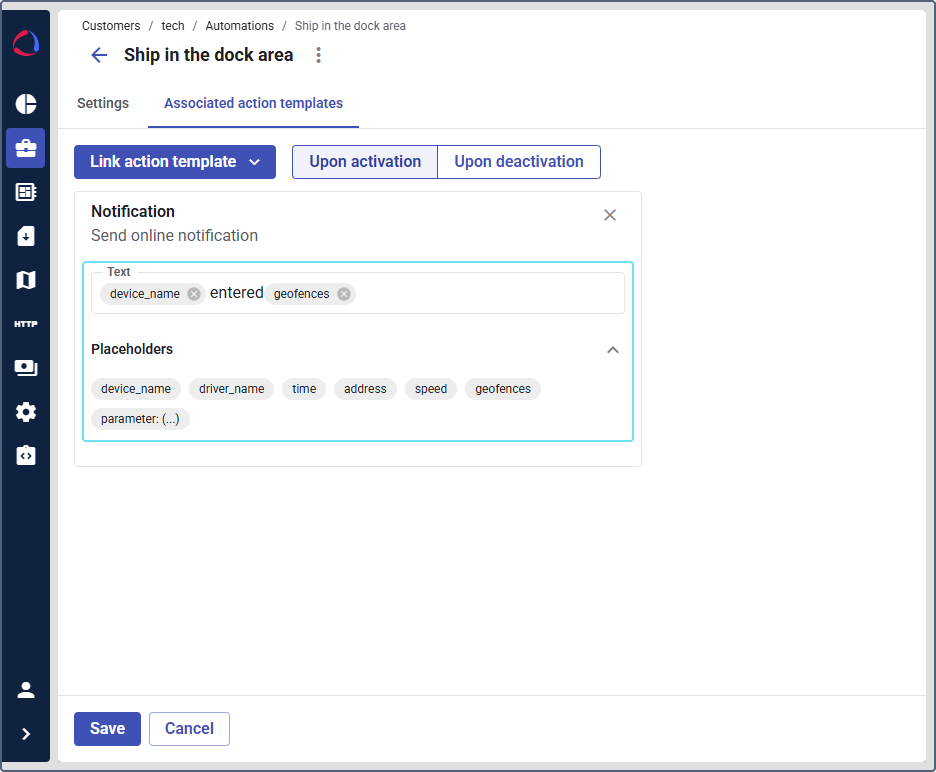
Task: Open the map icon in the sidebar
Action: (26, 280)
